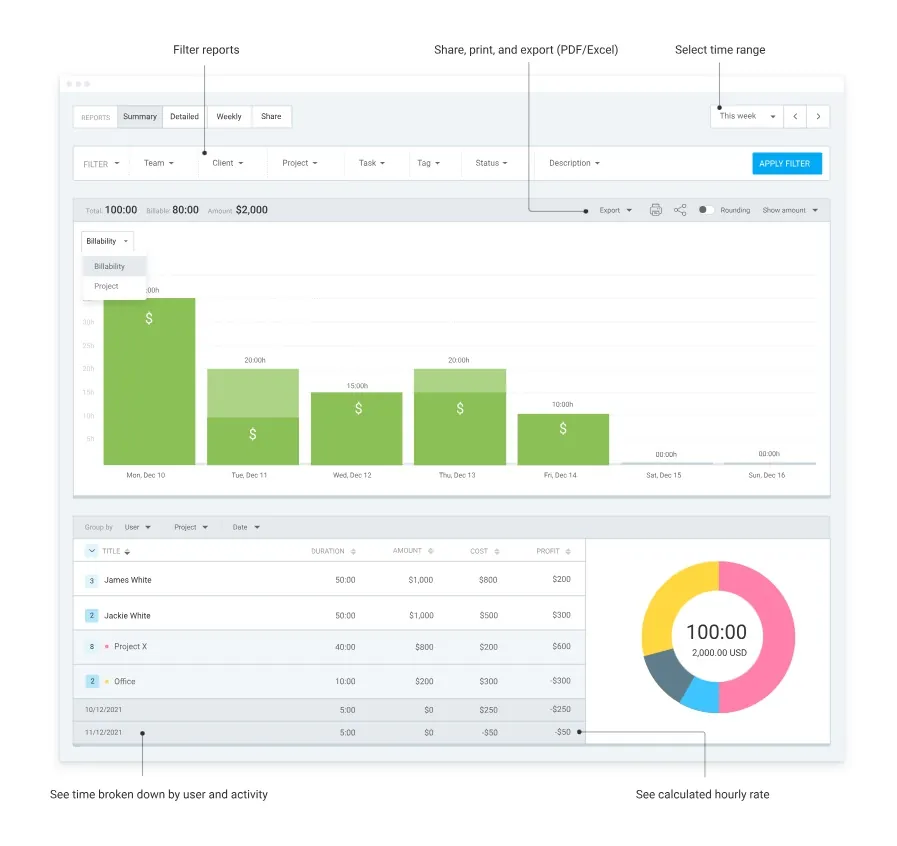The width and height of the screenshot is (897, 846).
Task: Click the print icon in the summary bar
Action: (x=656, y=210)
